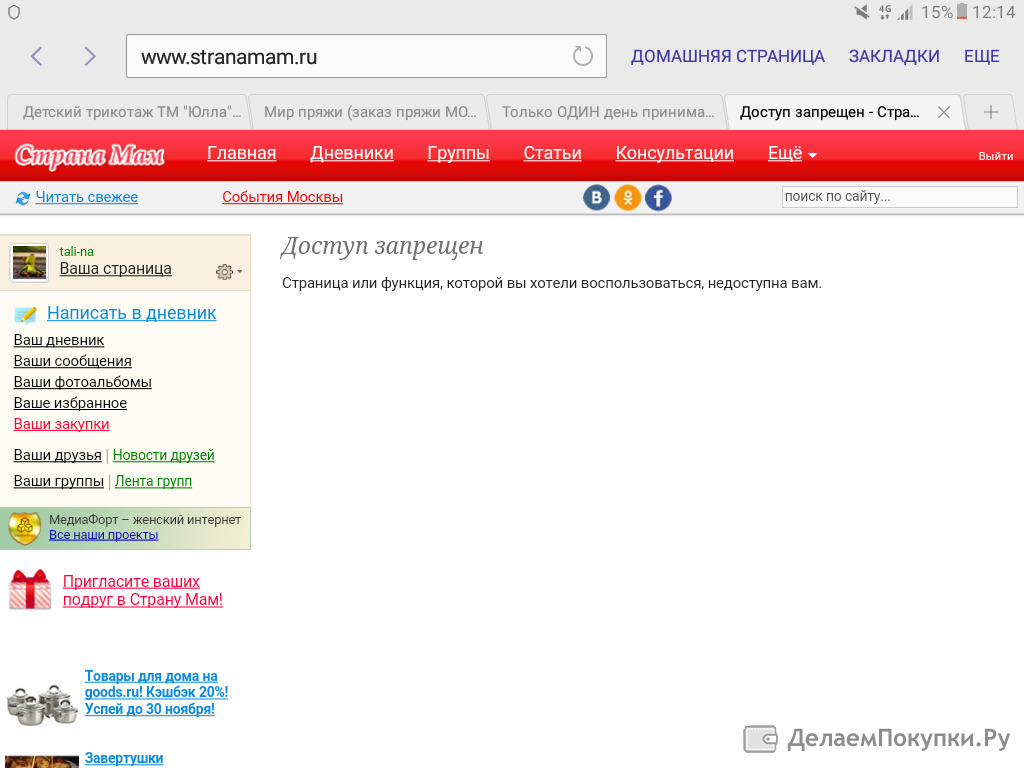Open Ваши фотоальбомы
Viewport: 1024px width, 768px height.
click(x=83, y=382)
